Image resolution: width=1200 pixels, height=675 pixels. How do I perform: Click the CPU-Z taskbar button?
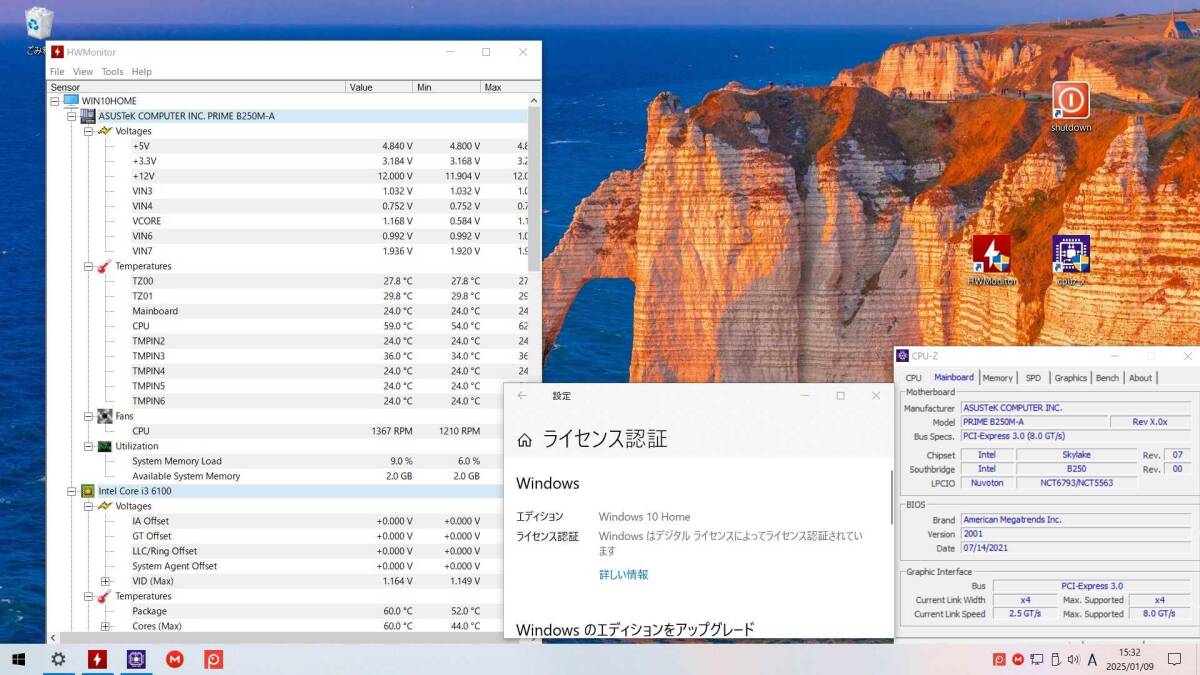[x=136, y=659]
